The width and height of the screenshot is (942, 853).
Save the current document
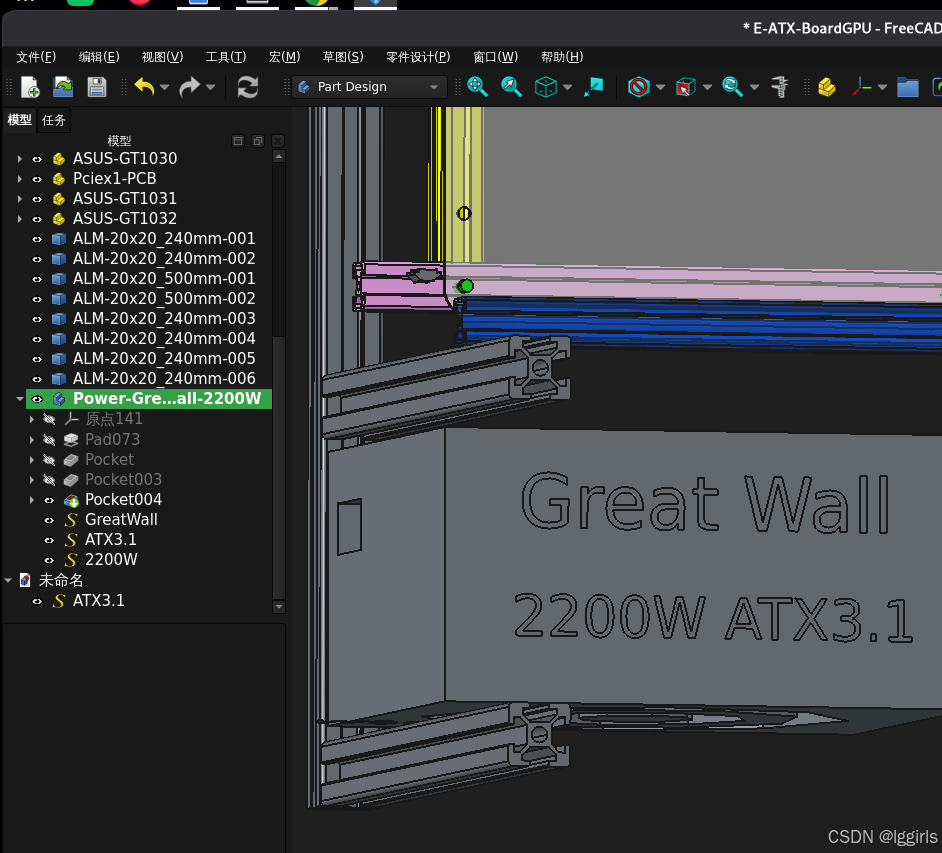pos(97,87)
